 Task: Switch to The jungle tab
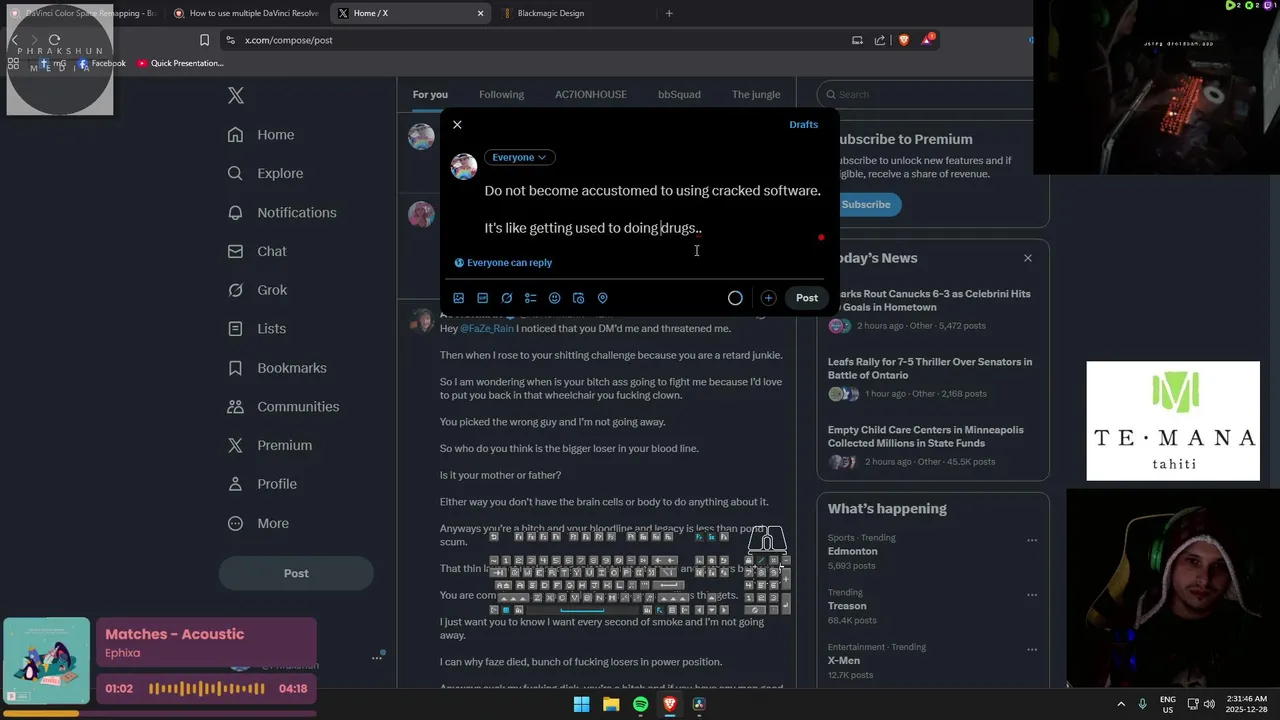coord(756,95)
